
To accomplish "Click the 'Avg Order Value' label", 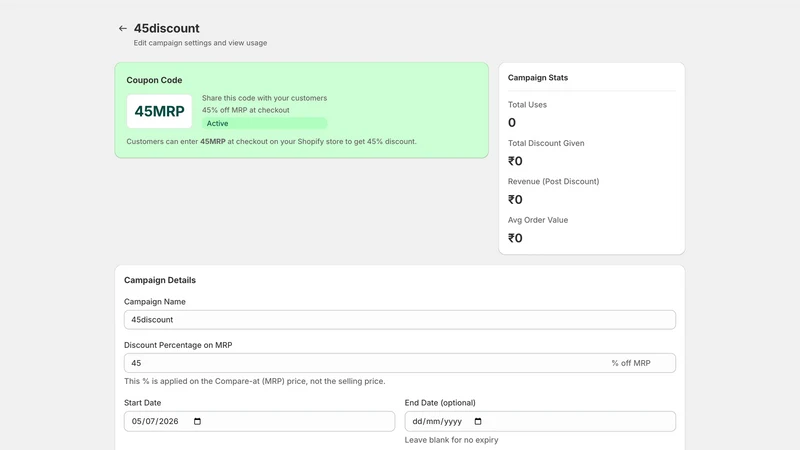I will [538, 220].
